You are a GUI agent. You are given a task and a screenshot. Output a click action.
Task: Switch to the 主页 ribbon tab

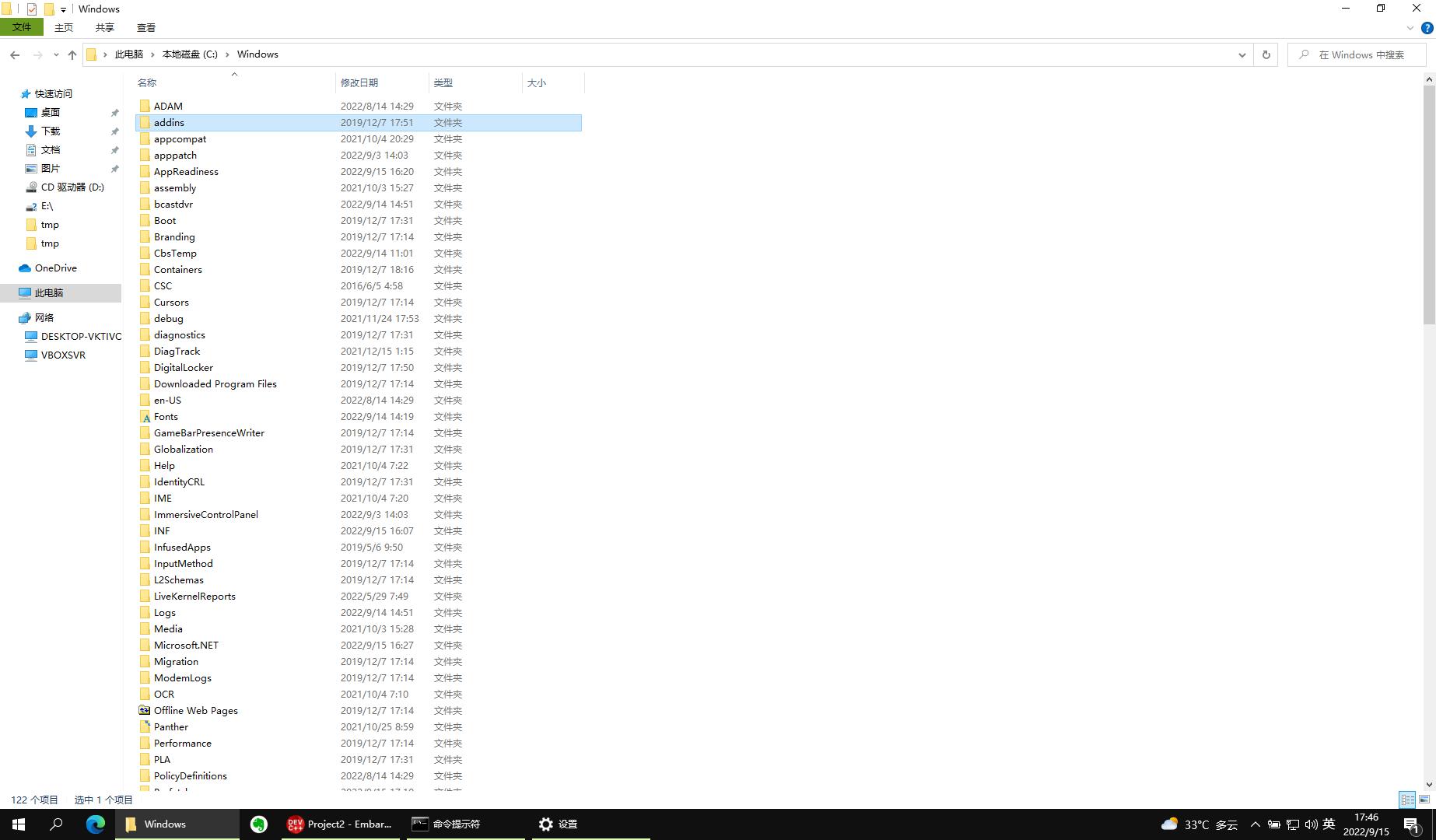64,27
